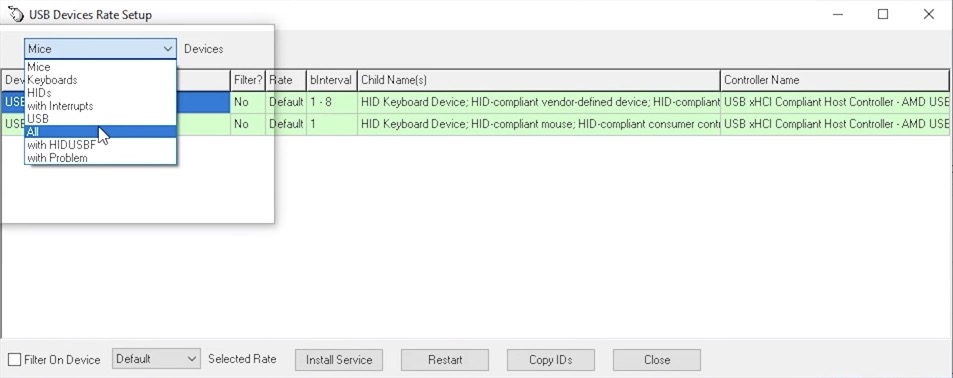Select All in the device dropdown
This screenshot has width=953, height=378.
click(x=100, y=131)
